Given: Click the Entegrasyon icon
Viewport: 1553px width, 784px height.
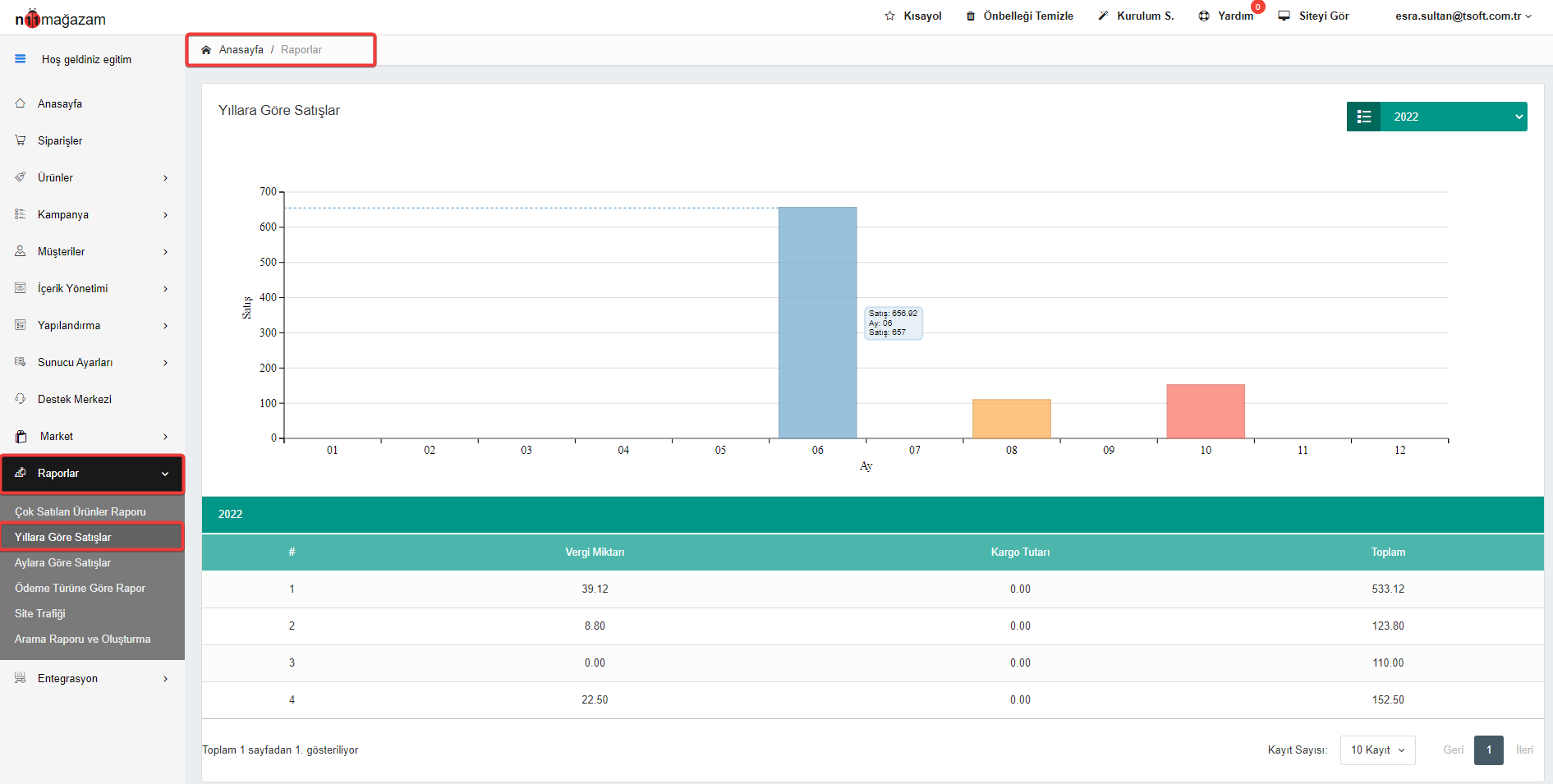Looking at the screenshot, I should [x=21, y=678].
